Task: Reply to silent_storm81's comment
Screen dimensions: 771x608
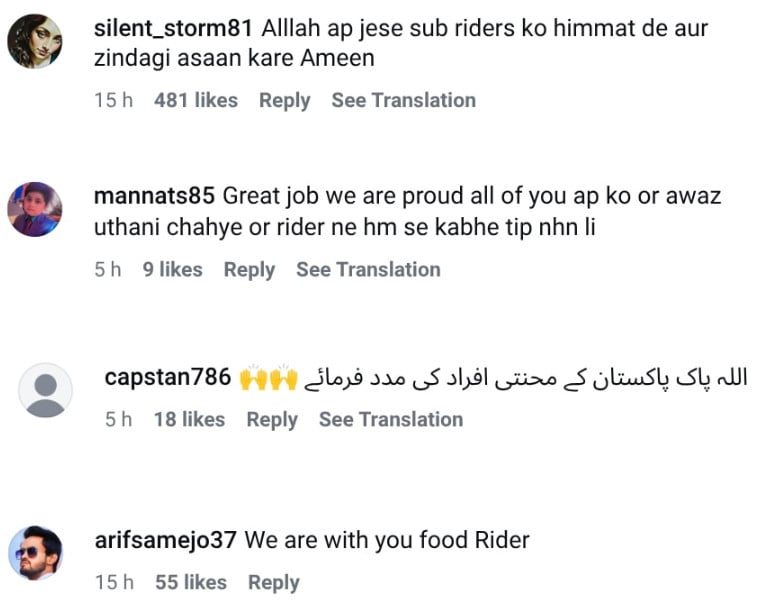Action: (284, 100)
